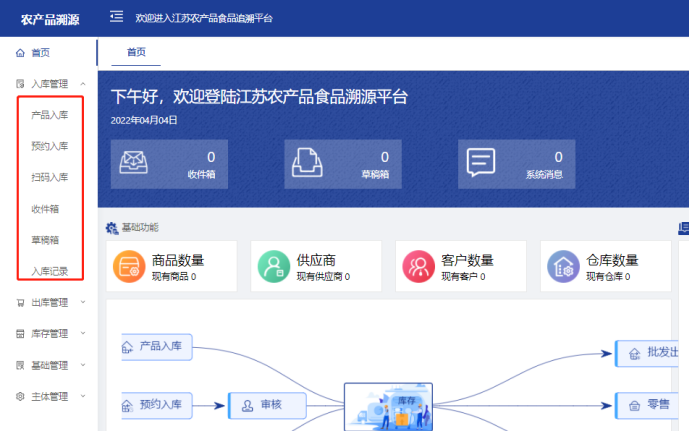Open 产品入库 in sidebar
Image resolution: width=689 pixels, height=431 pixels.
point(50,115)
